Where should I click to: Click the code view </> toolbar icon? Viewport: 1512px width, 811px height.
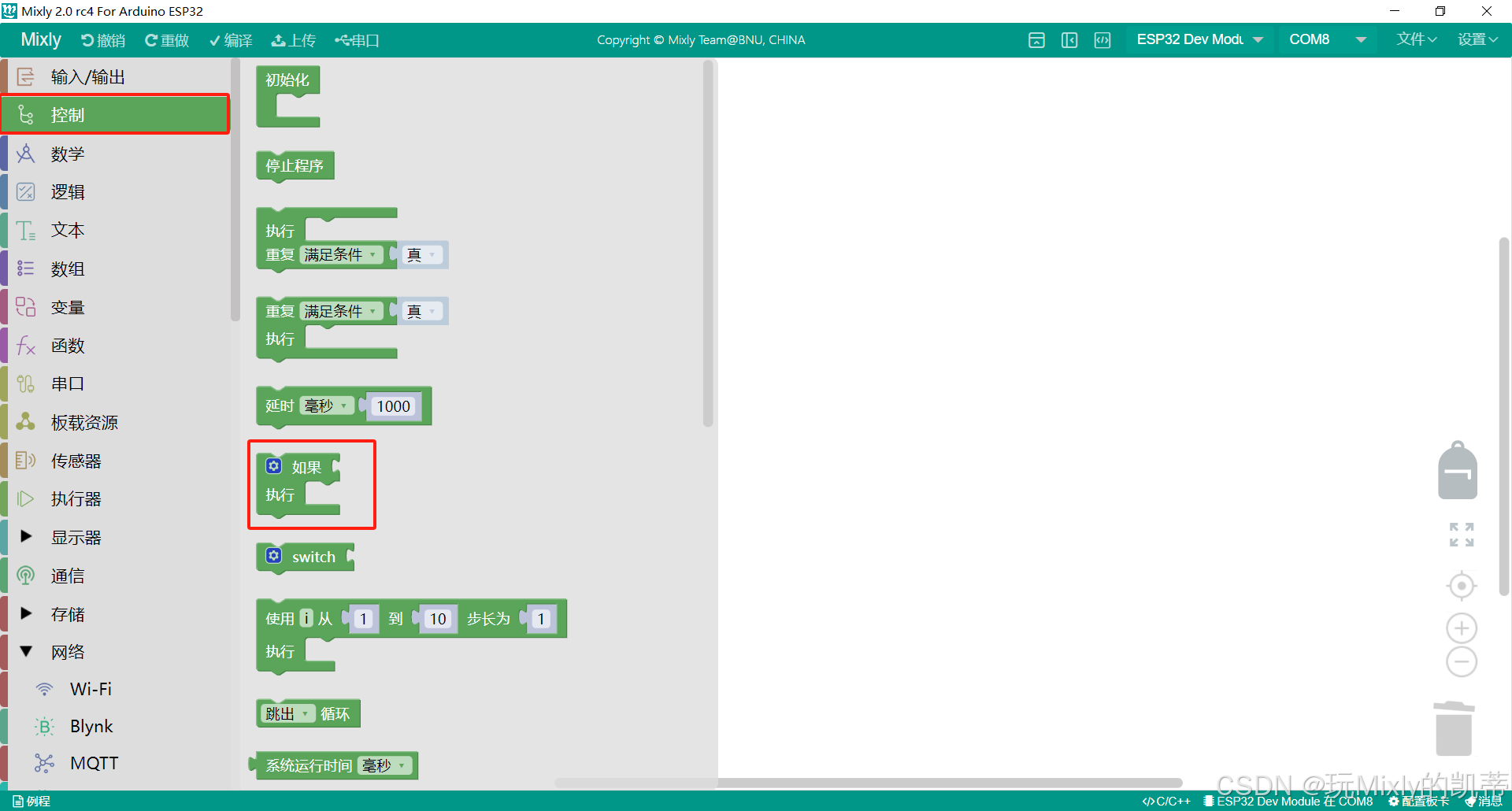pyautogui.click(x=1102, y=39)
